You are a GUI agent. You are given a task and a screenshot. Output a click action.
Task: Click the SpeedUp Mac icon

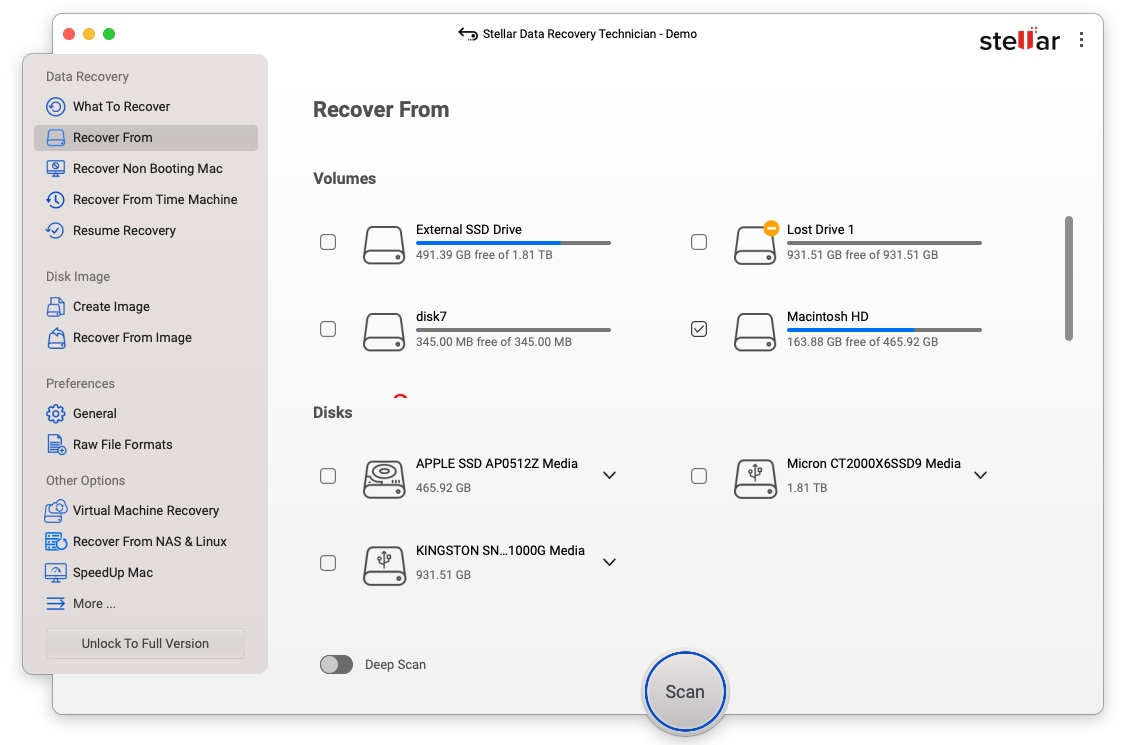[x=55, y=573]
